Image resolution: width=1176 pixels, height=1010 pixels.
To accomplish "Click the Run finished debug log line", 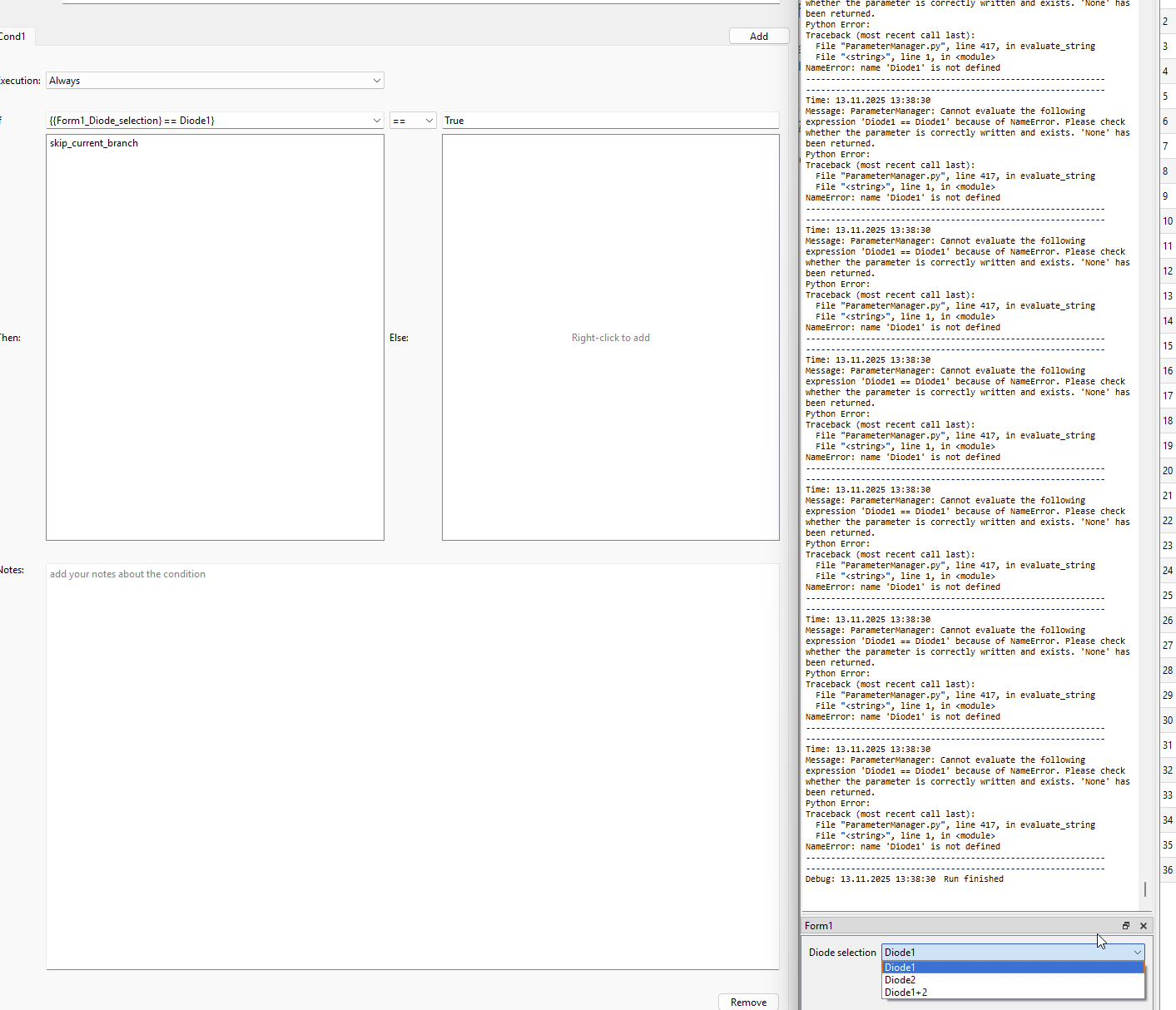I will pos(905,879).
